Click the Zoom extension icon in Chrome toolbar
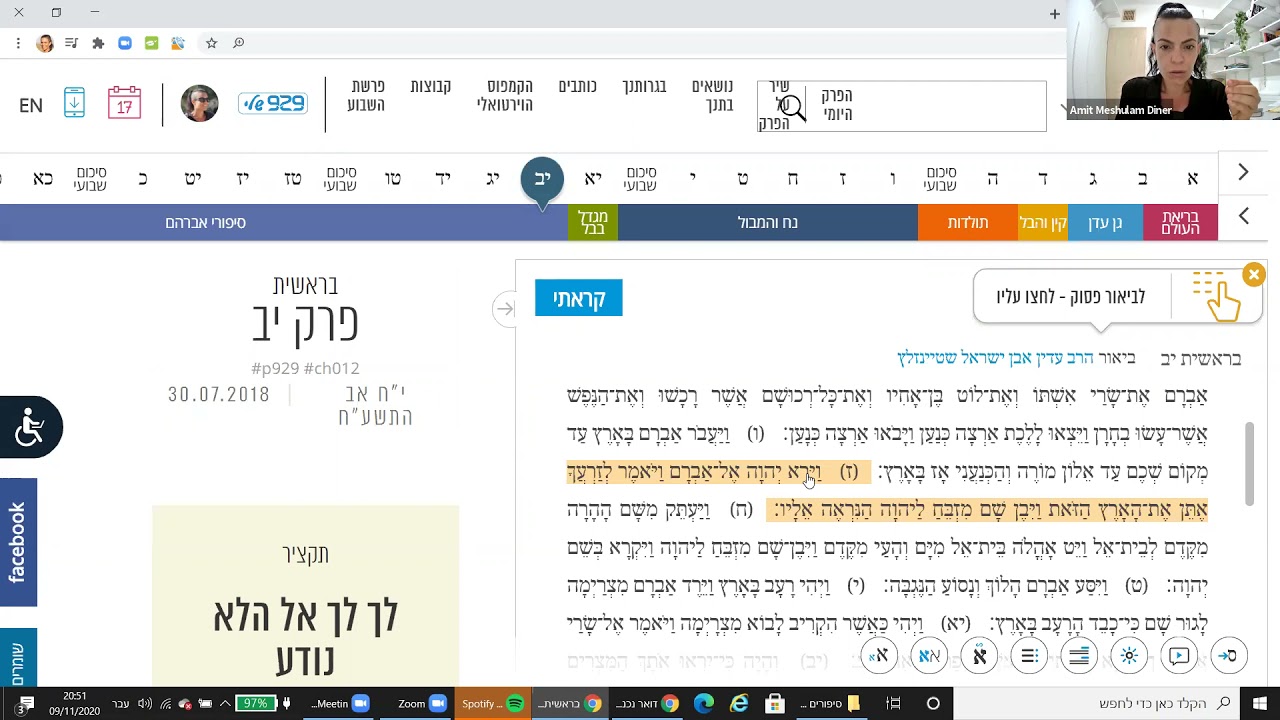1280x720 pixels. click(x=125, y=43)
